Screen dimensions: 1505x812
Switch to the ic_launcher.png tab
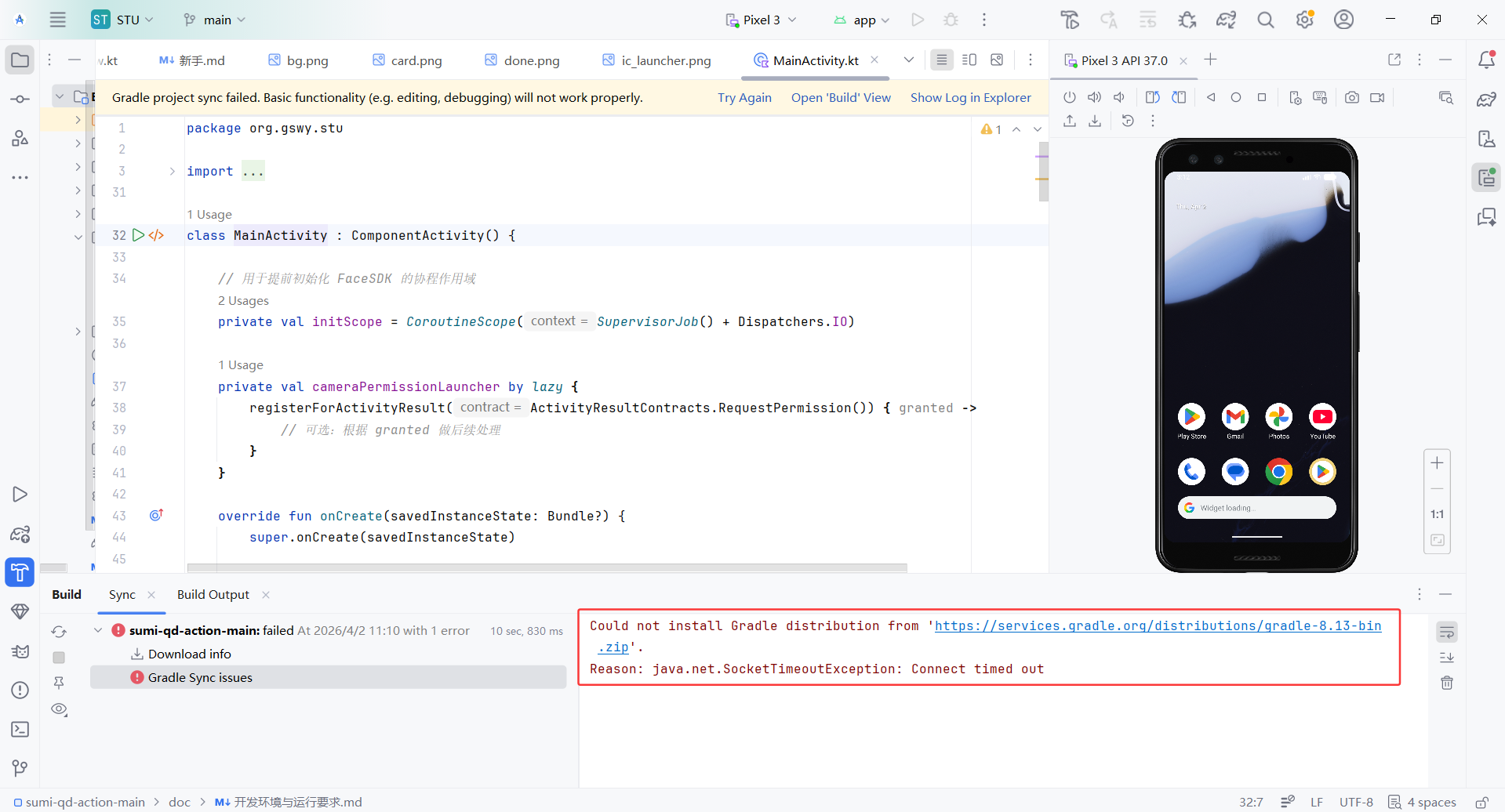pos(656,60)
